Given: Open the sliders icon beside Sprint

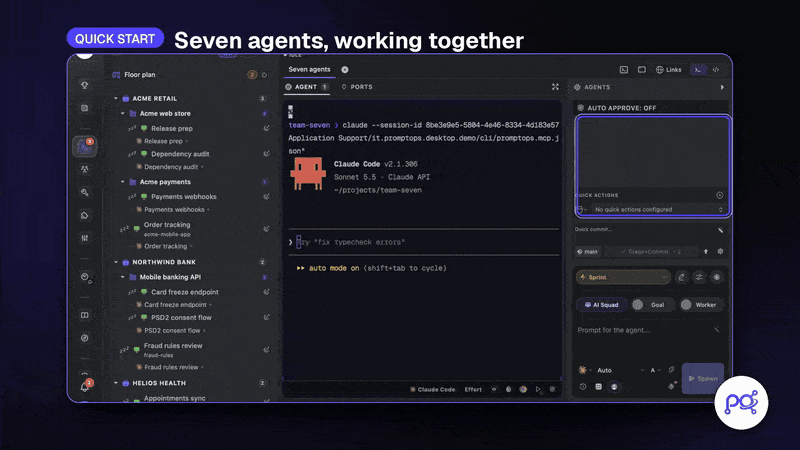Looking at the screenshot, I should [699, 277].
